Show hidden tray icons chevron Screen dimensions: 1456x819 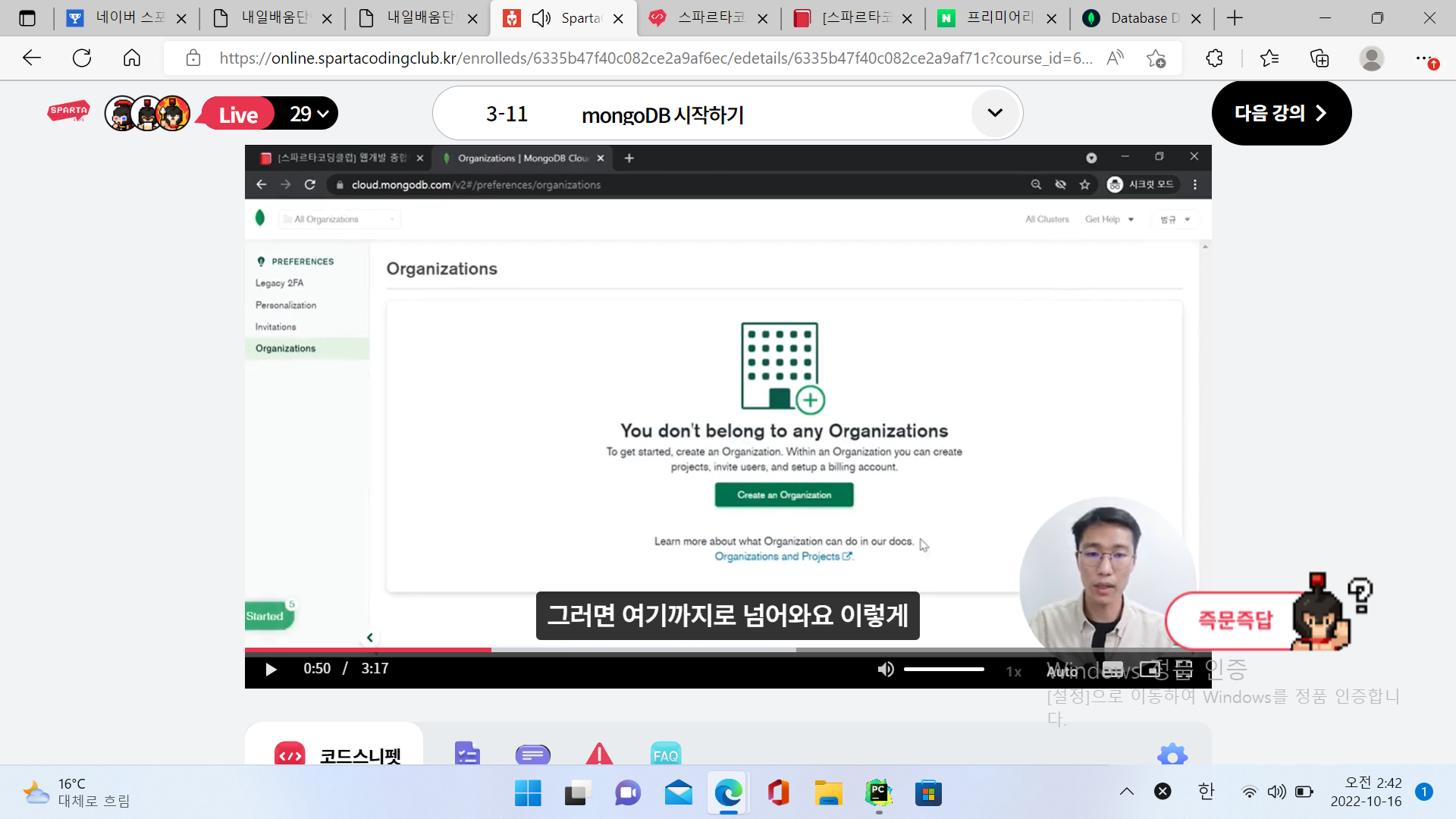click(x=1127, y=792)
